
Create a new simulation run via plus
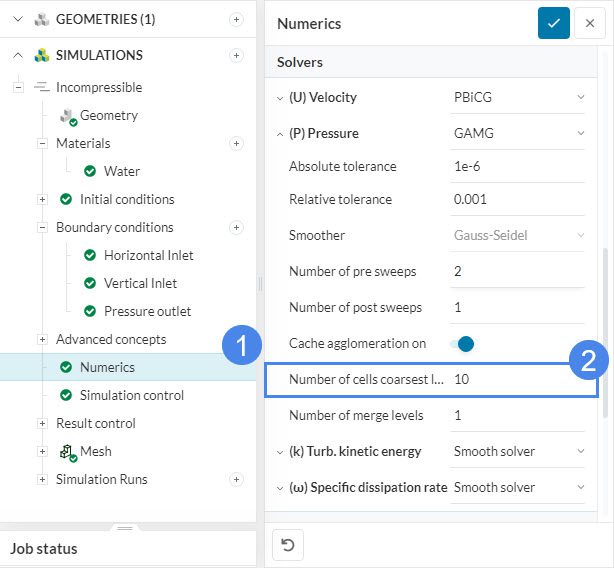[x=236, y=479]
